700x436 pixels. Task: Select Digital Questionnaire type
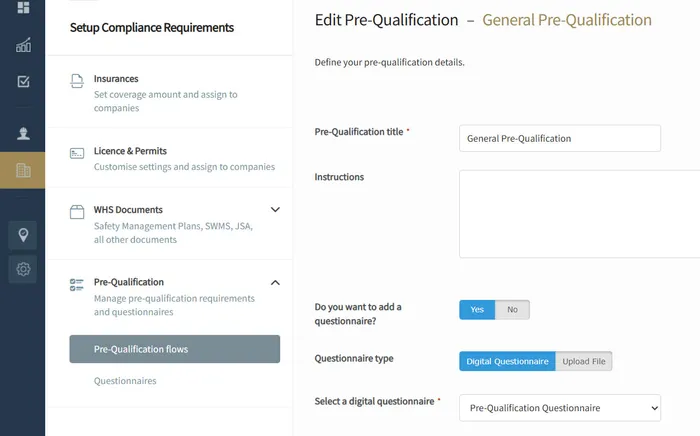[507, 361]
